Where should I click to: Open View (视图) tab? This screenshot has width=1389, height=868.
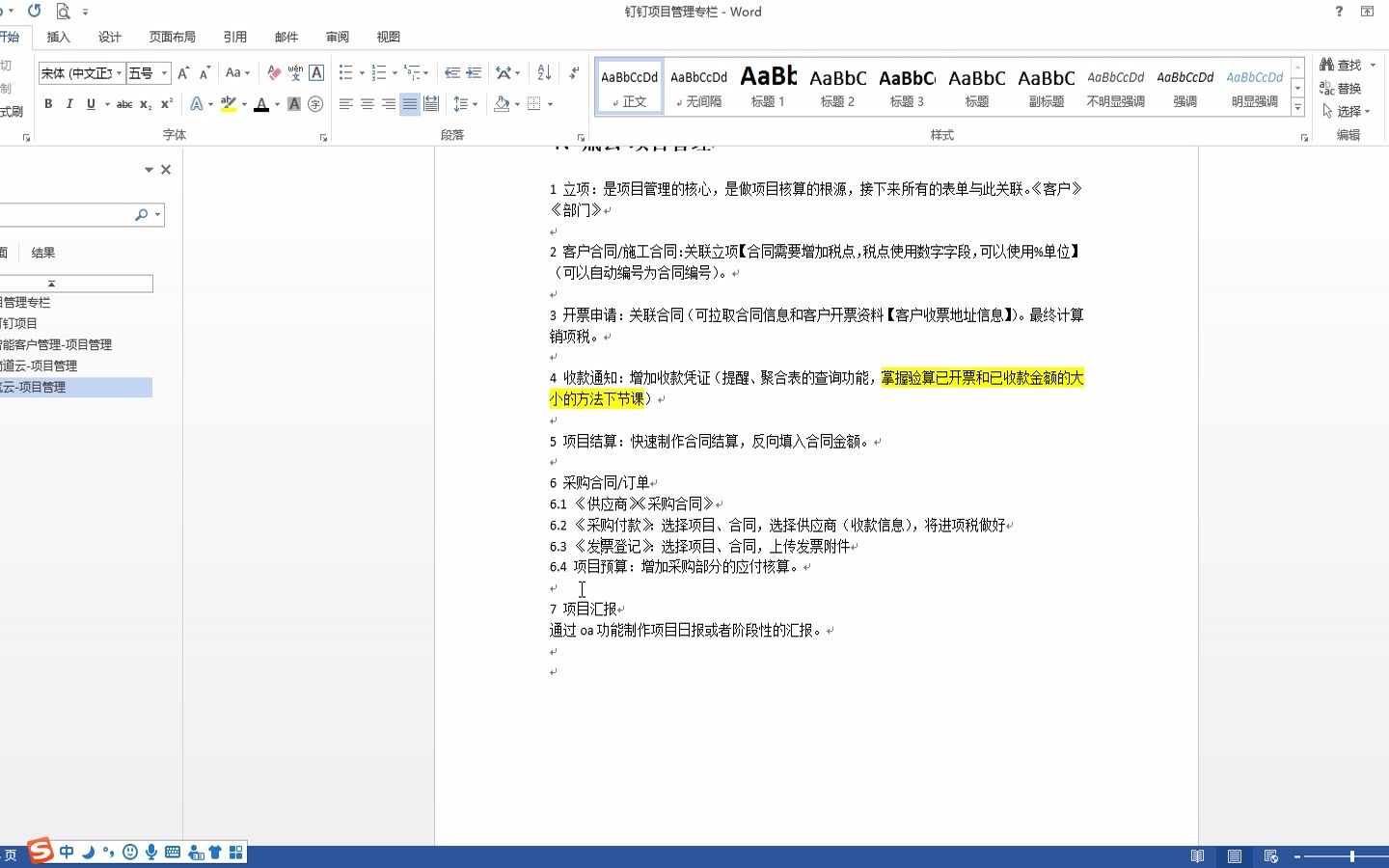[388, 37]
